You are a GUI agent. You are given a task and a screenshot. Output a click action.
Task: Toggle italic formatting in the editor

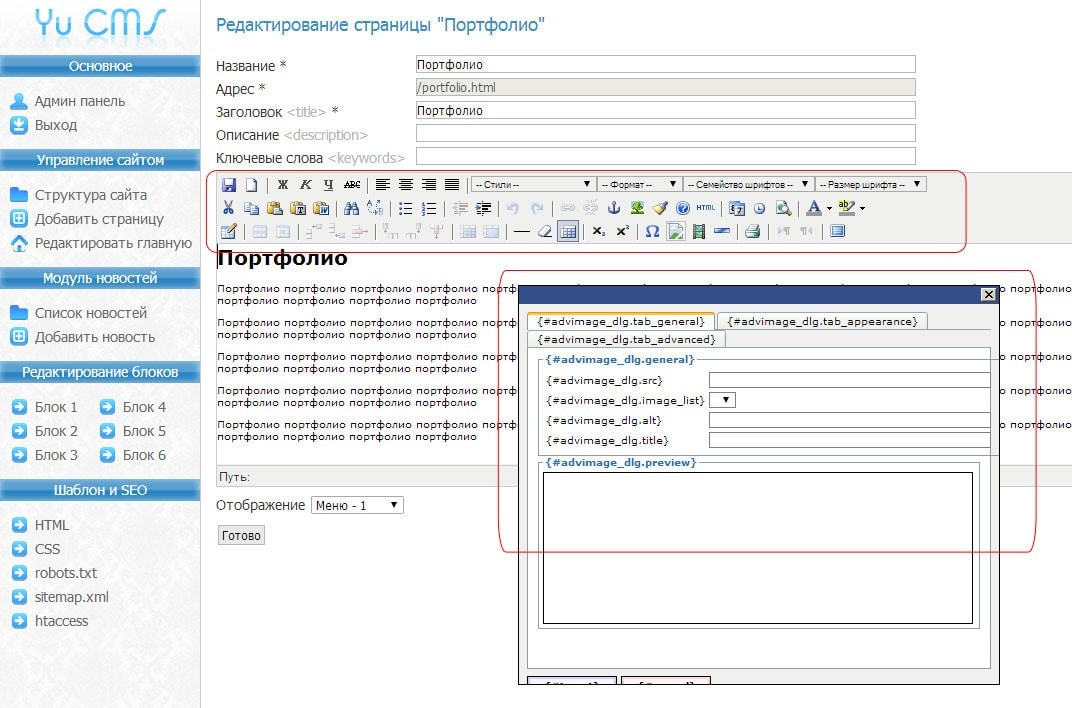pos(306,185)
